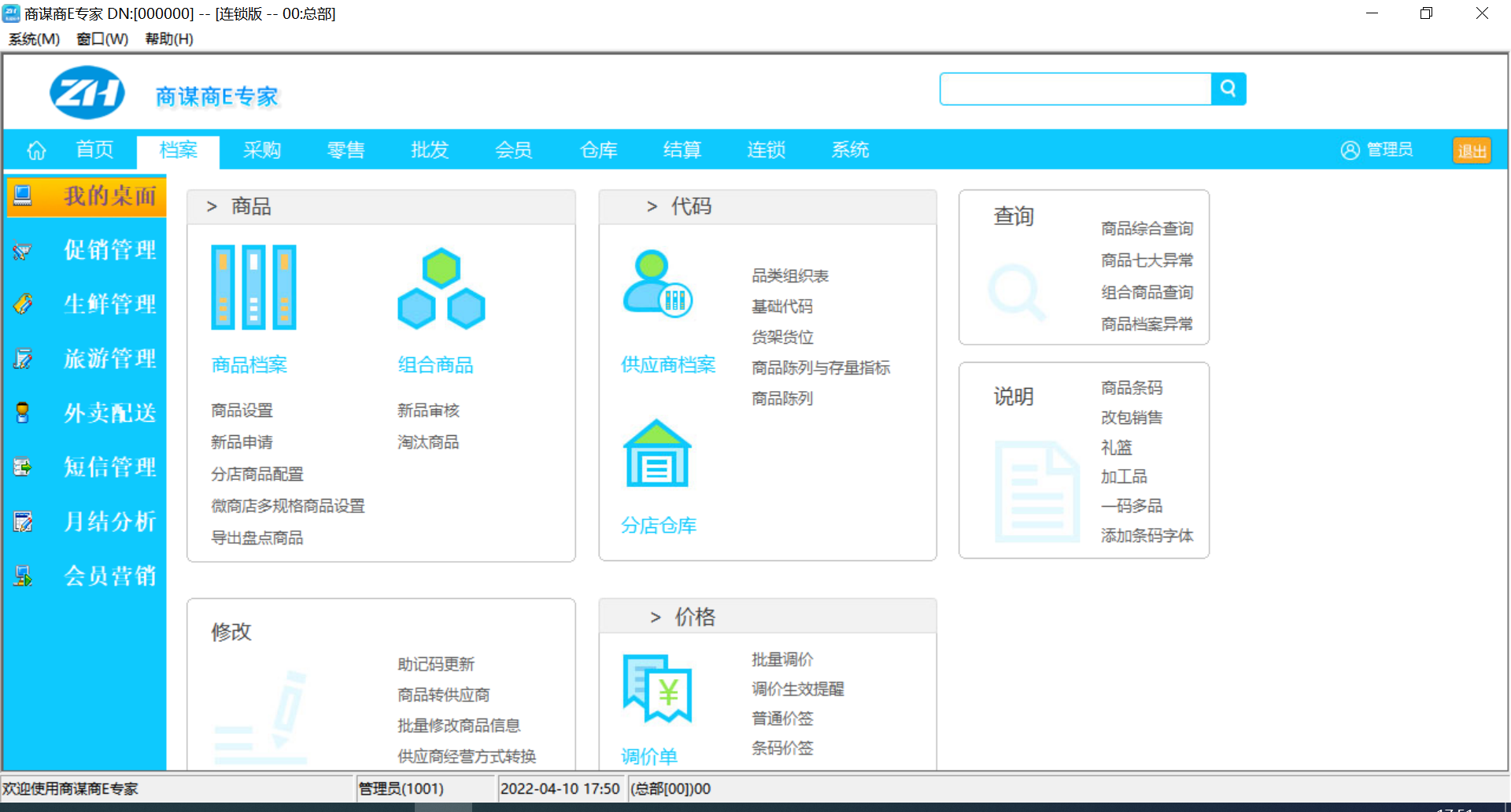Switch to the 连锁 tab
The height and width of the screenshot is (812, 1511).
click(767, 150)
